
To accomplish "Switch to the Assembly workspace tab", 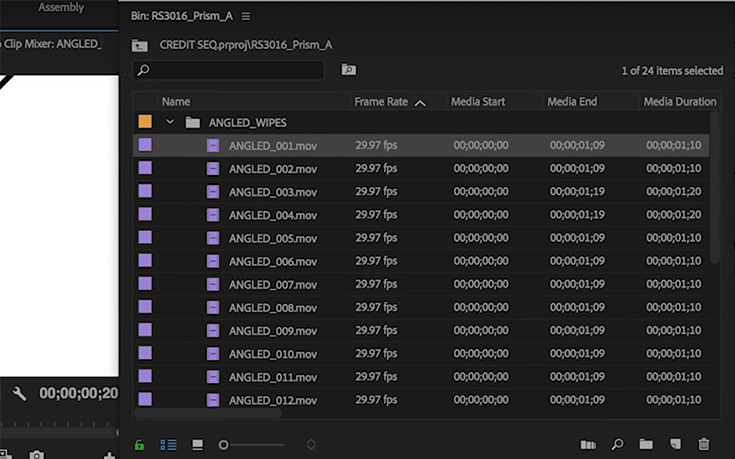I will pos(60,8).
